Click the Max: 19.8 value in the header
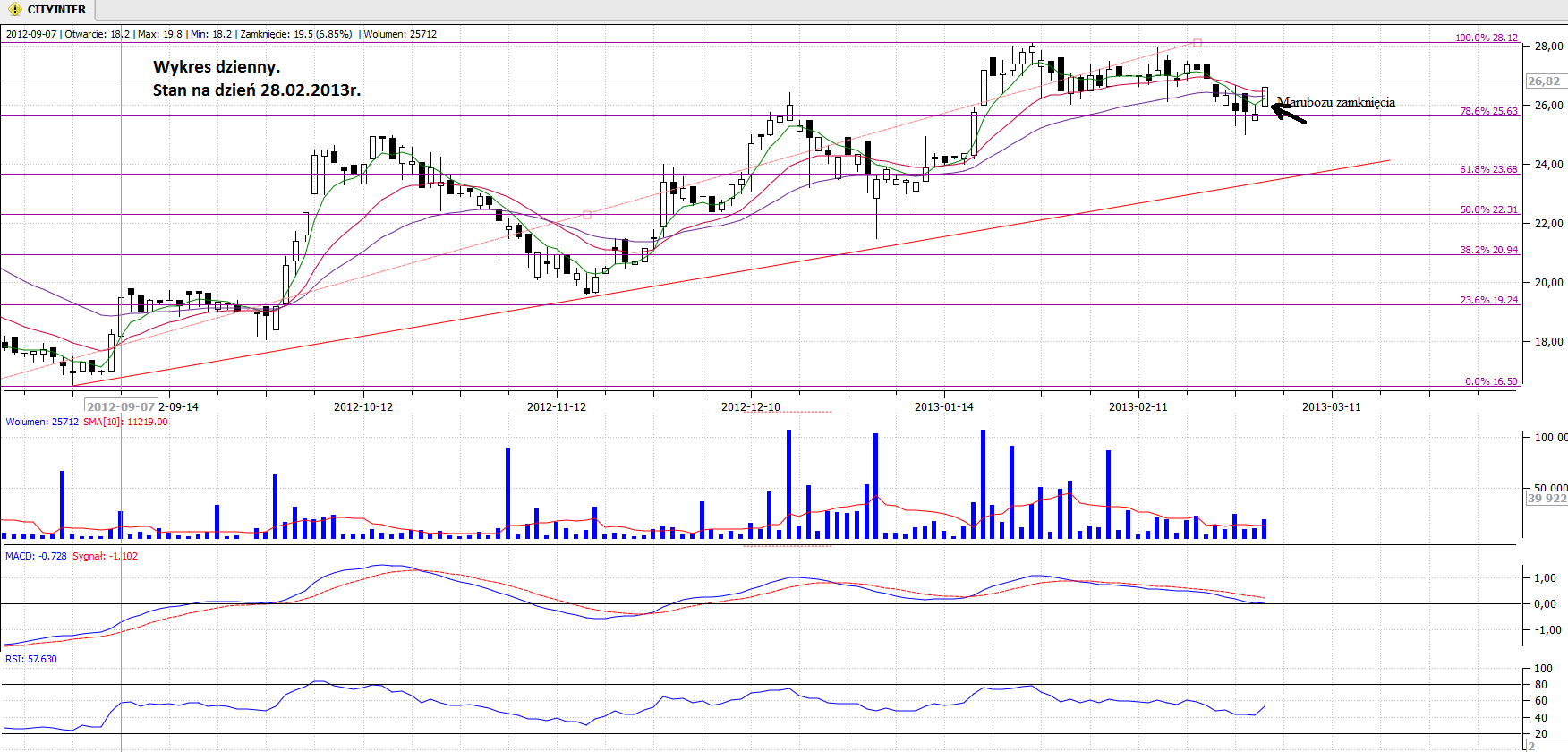The width and height of the screenshot is (1568, 752). coord(159,34)
